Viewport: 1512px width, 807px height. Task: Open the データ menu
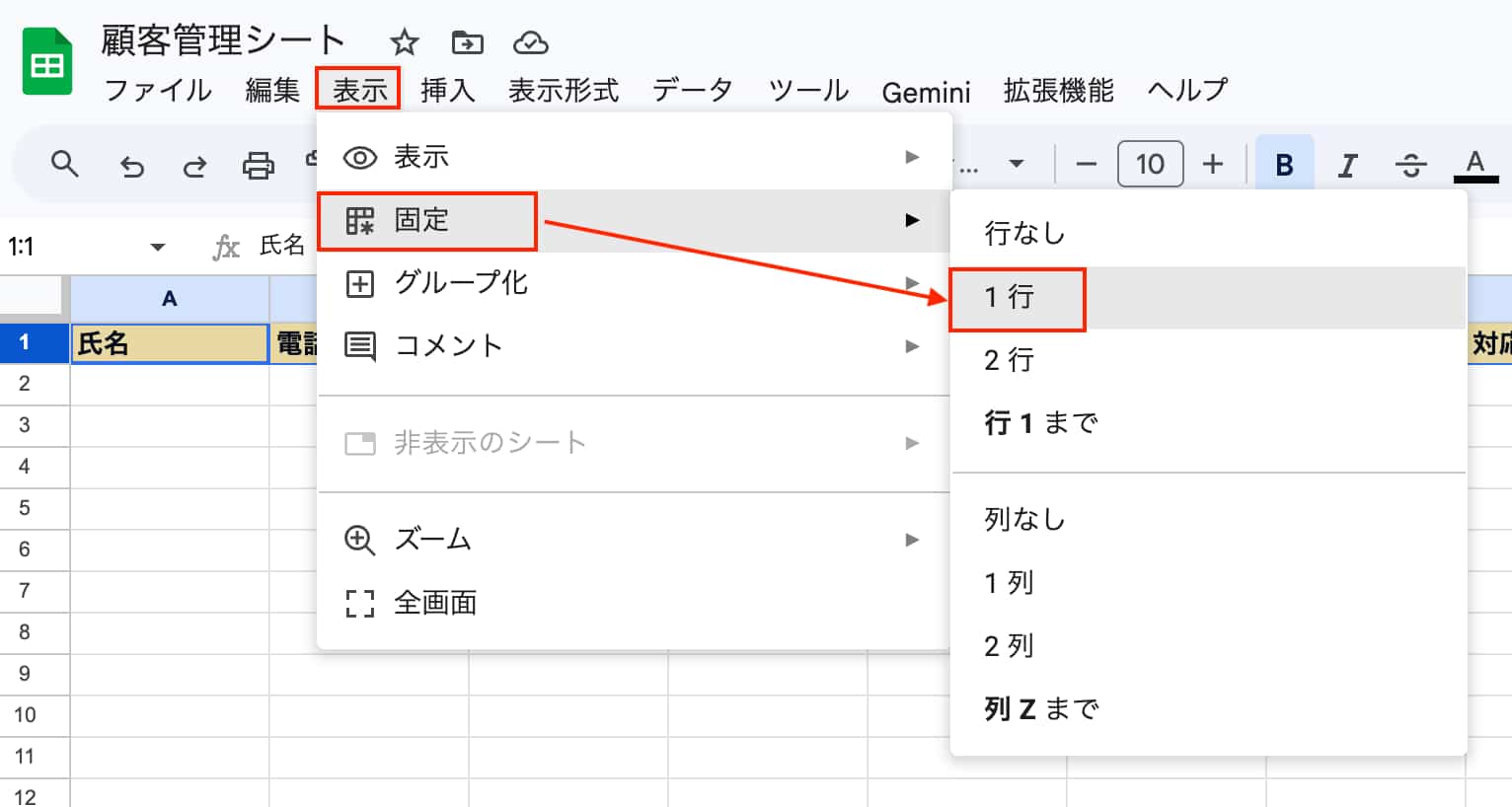(692, 91)
